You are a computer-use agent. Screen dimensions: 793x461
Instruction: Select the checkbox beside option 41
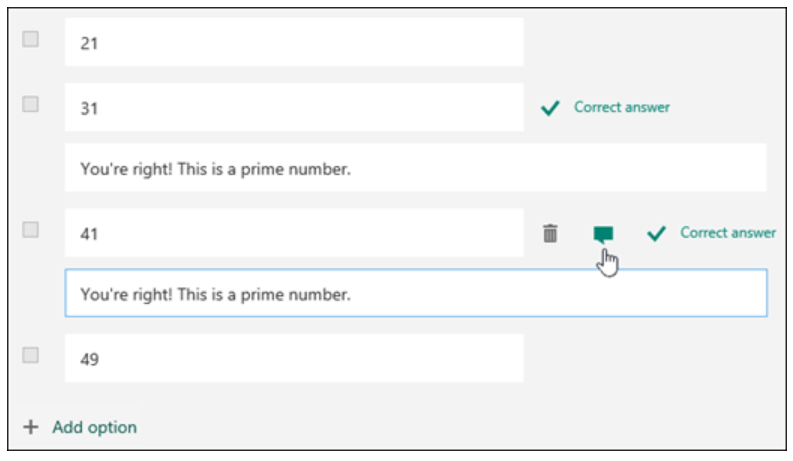click(x=30, y=229)
